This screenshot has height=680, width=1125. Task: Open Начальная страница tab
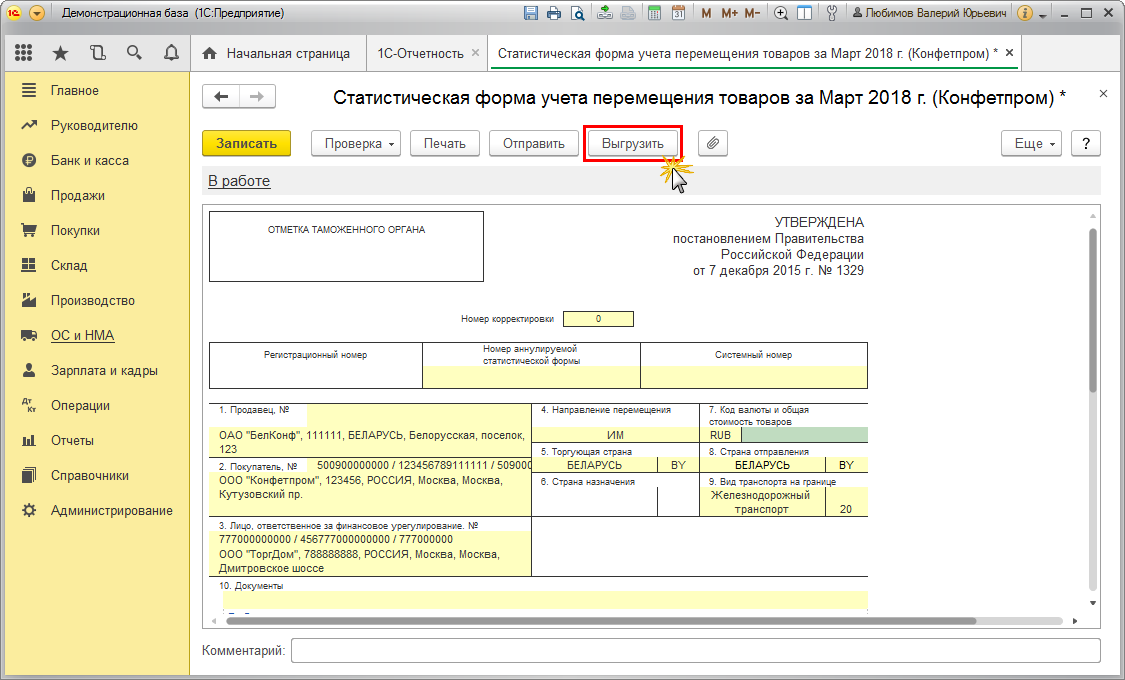(x=277, y=53)
